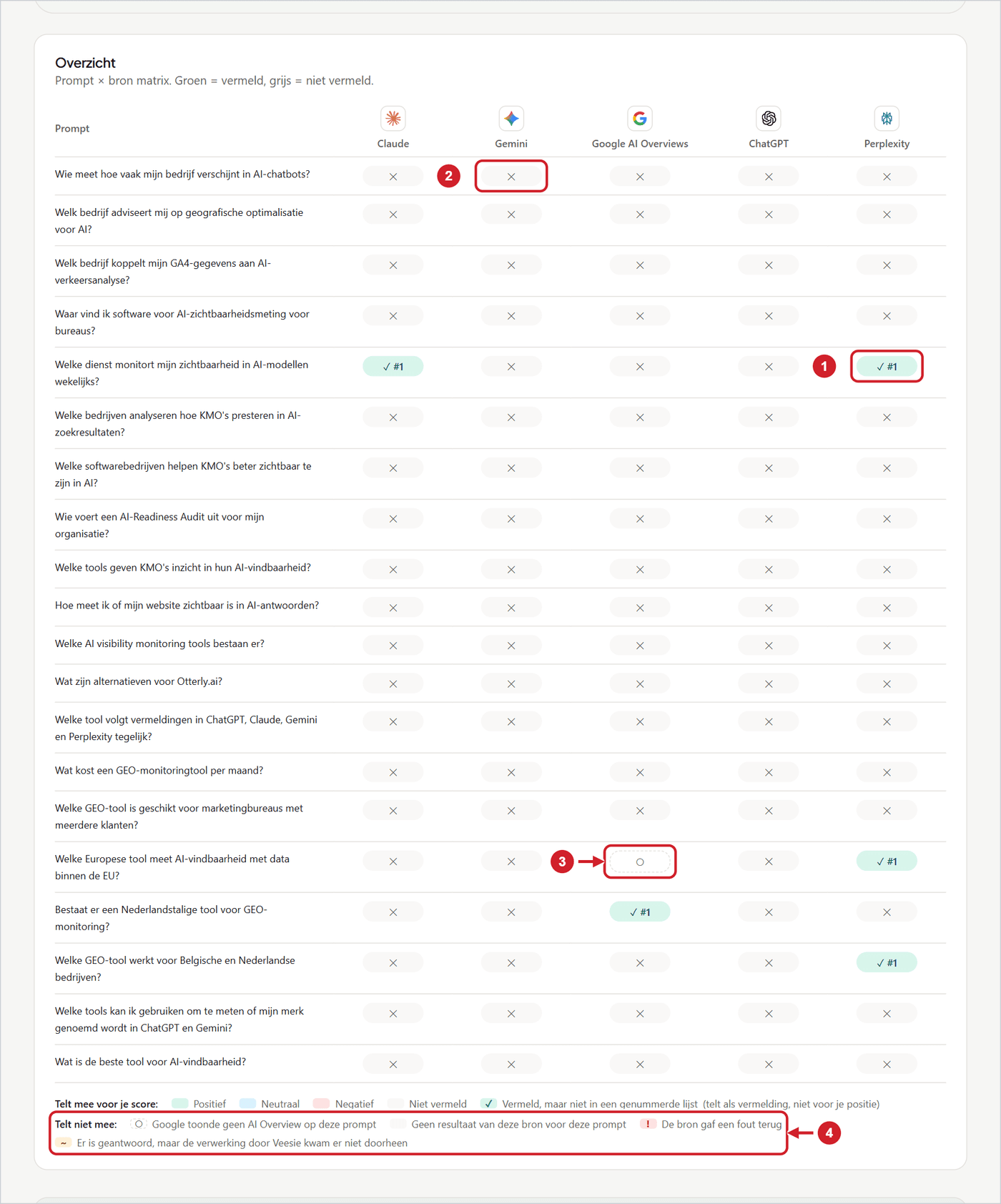Viewport: 1001px width, 1204px height.
Task: Click the red Negatief legend swatch
Action: 322,1104
